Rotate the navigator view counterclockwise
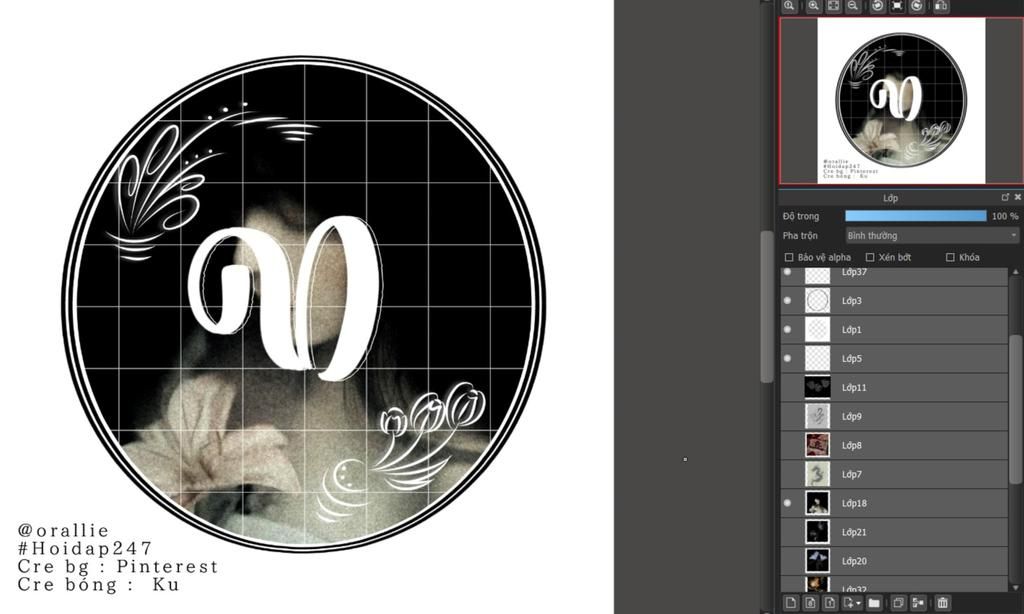 [x=878, y=5]
